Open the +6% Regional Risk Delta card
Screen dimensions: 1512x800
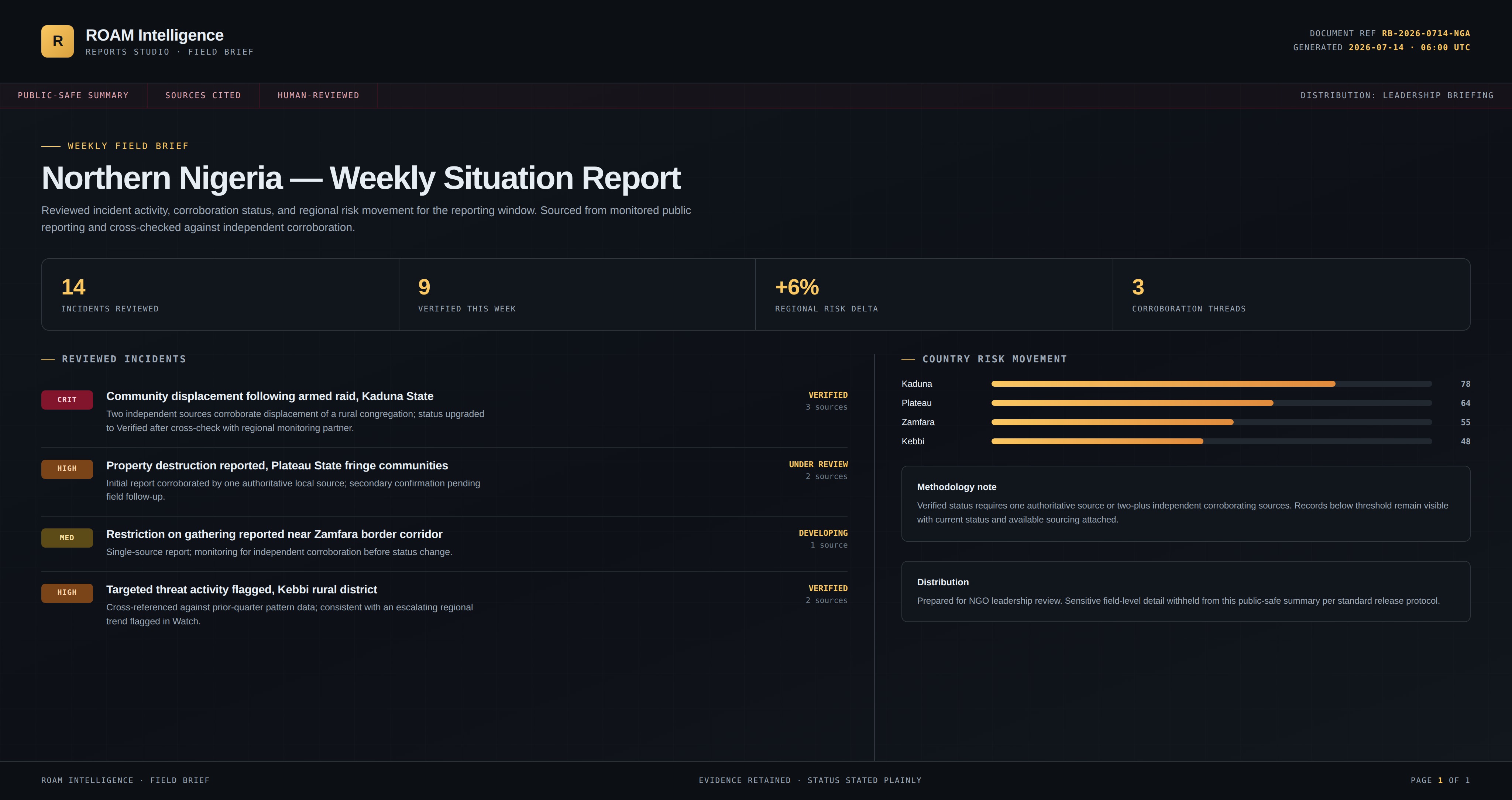point(934,294)
